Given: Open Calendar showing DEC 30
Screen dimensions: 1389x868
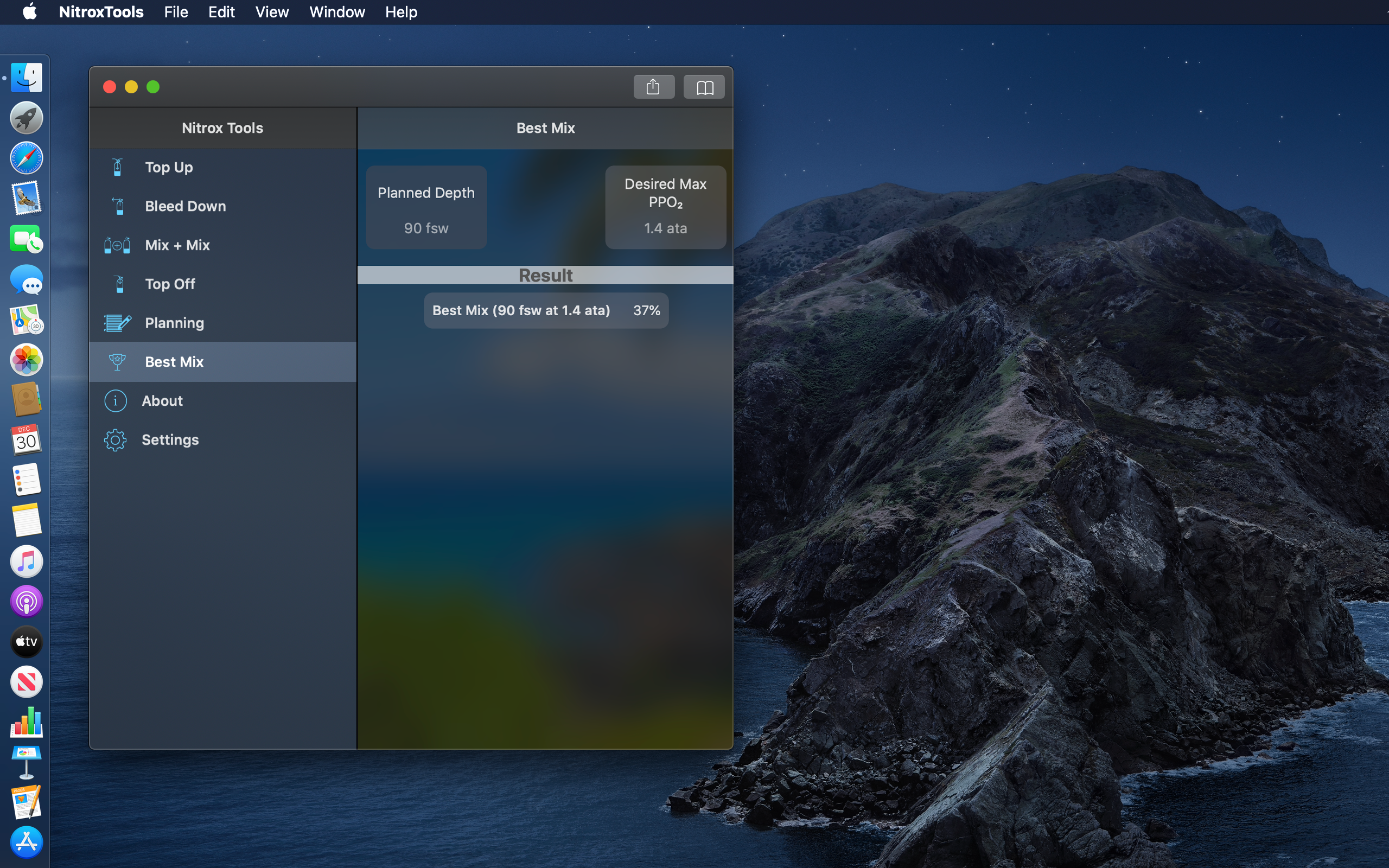Looking at the screenshot, I should [27, 440].
